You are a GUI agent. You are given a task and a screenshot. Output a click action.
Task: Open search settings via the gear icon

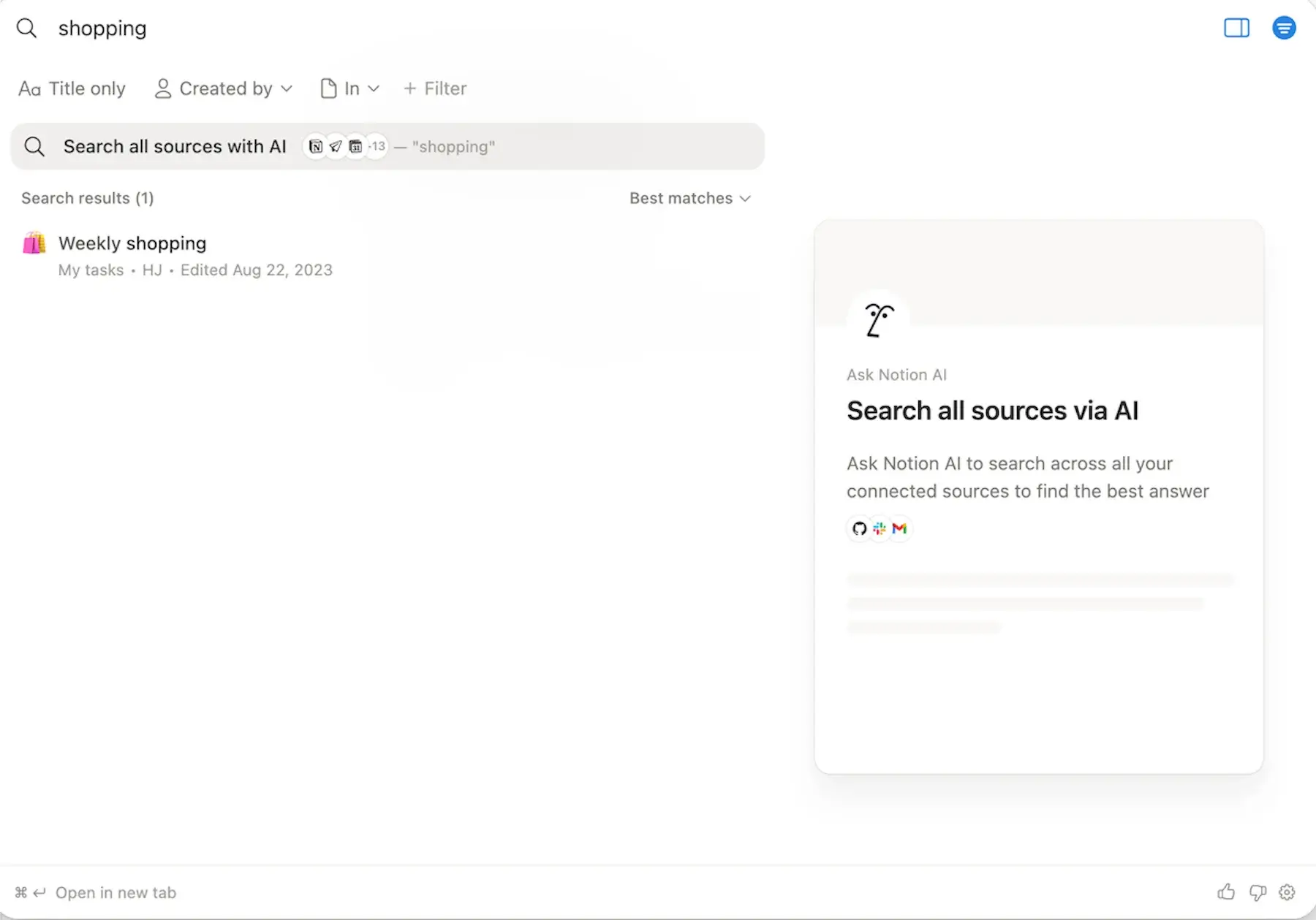[1287, 892]
